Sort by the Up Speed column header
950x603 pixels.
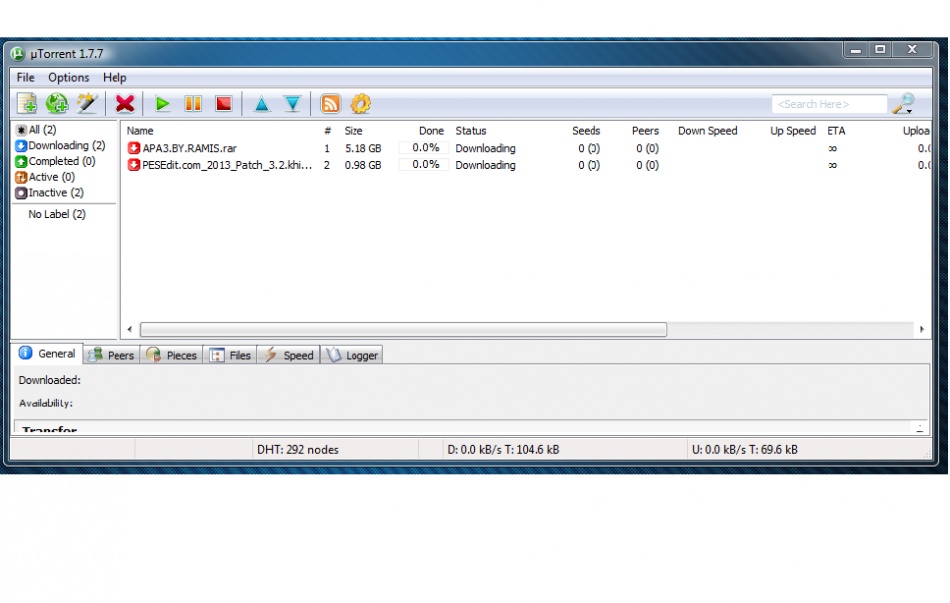tap(793, 131)
